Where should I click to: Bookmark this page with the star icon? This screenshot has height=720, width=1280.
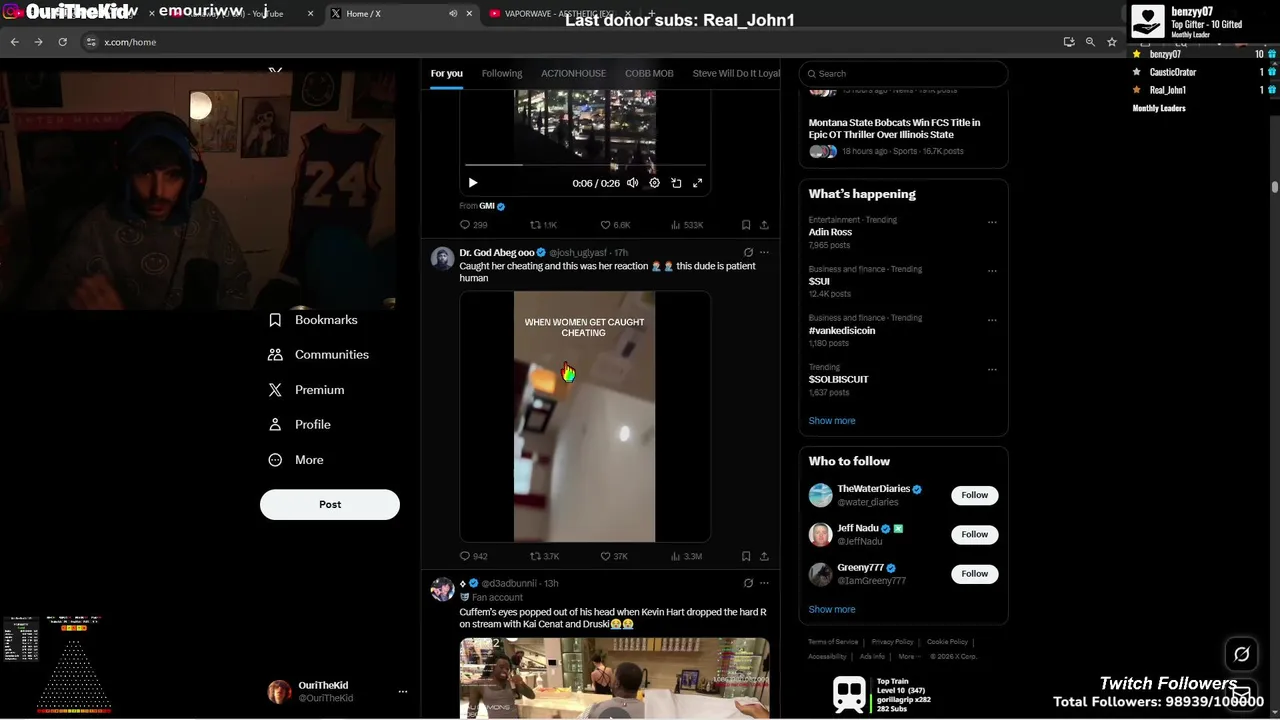[1111, 42]
